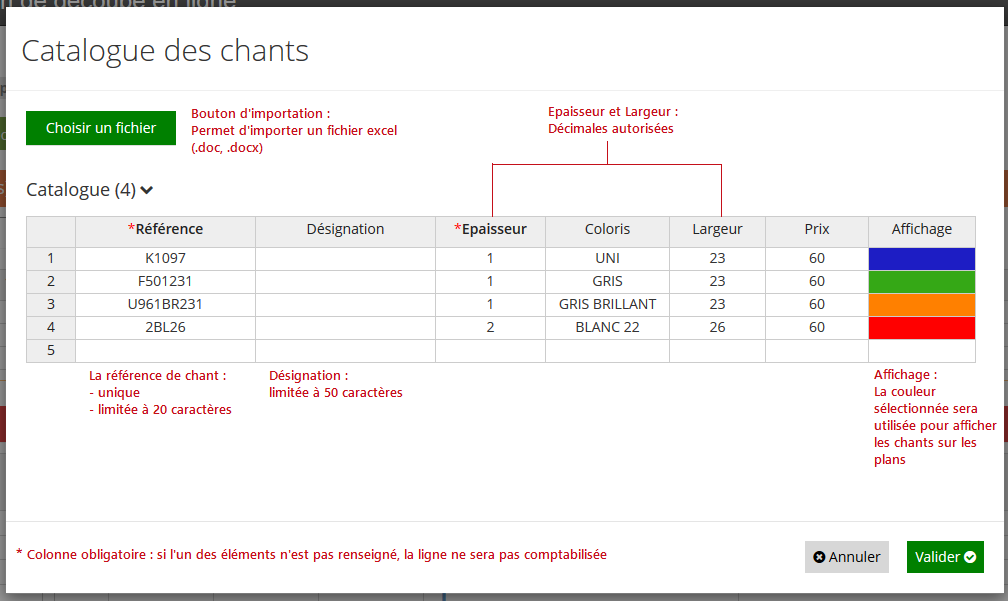The width and height of the screenshot is (1008, 601).
Task: Click the Coloris cell UNI
Action: point(608,258)
